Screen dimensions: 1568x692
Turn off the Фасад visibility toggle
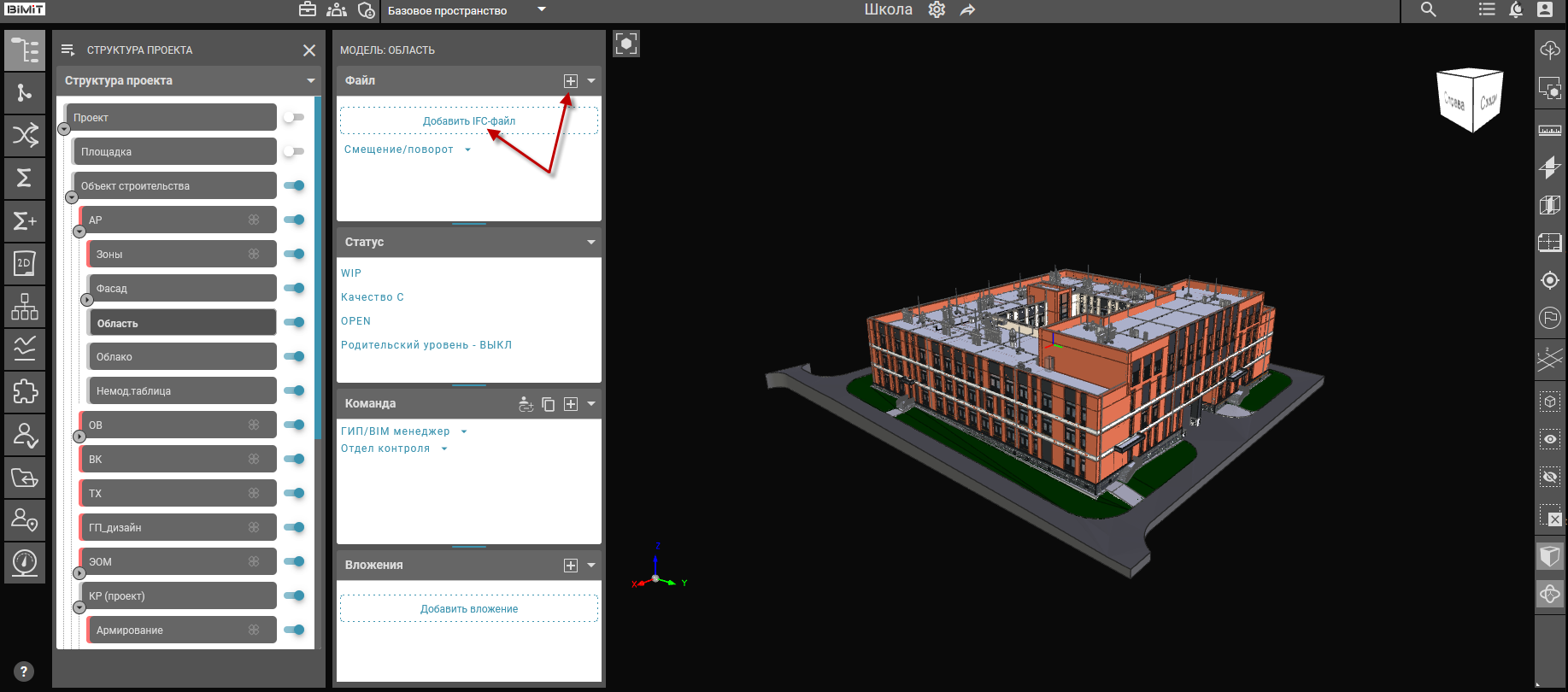pyautogui.click(x=294, y=288)
